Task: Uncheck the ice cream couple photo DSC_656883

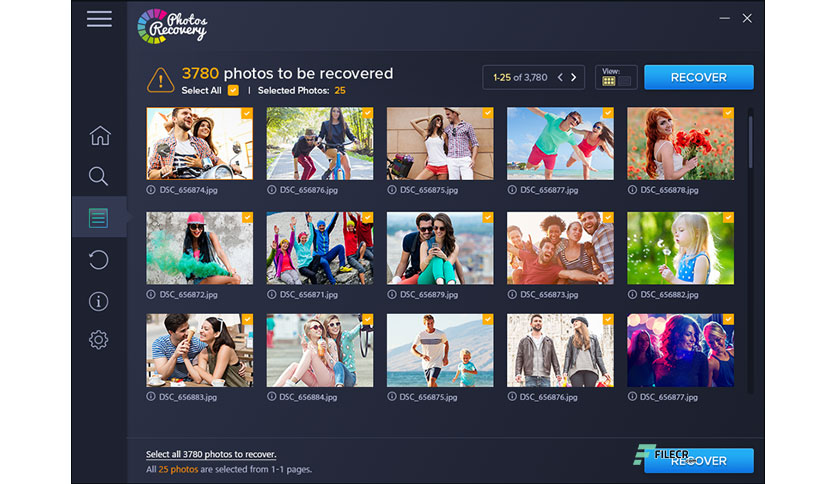Action: pos(247,319)
